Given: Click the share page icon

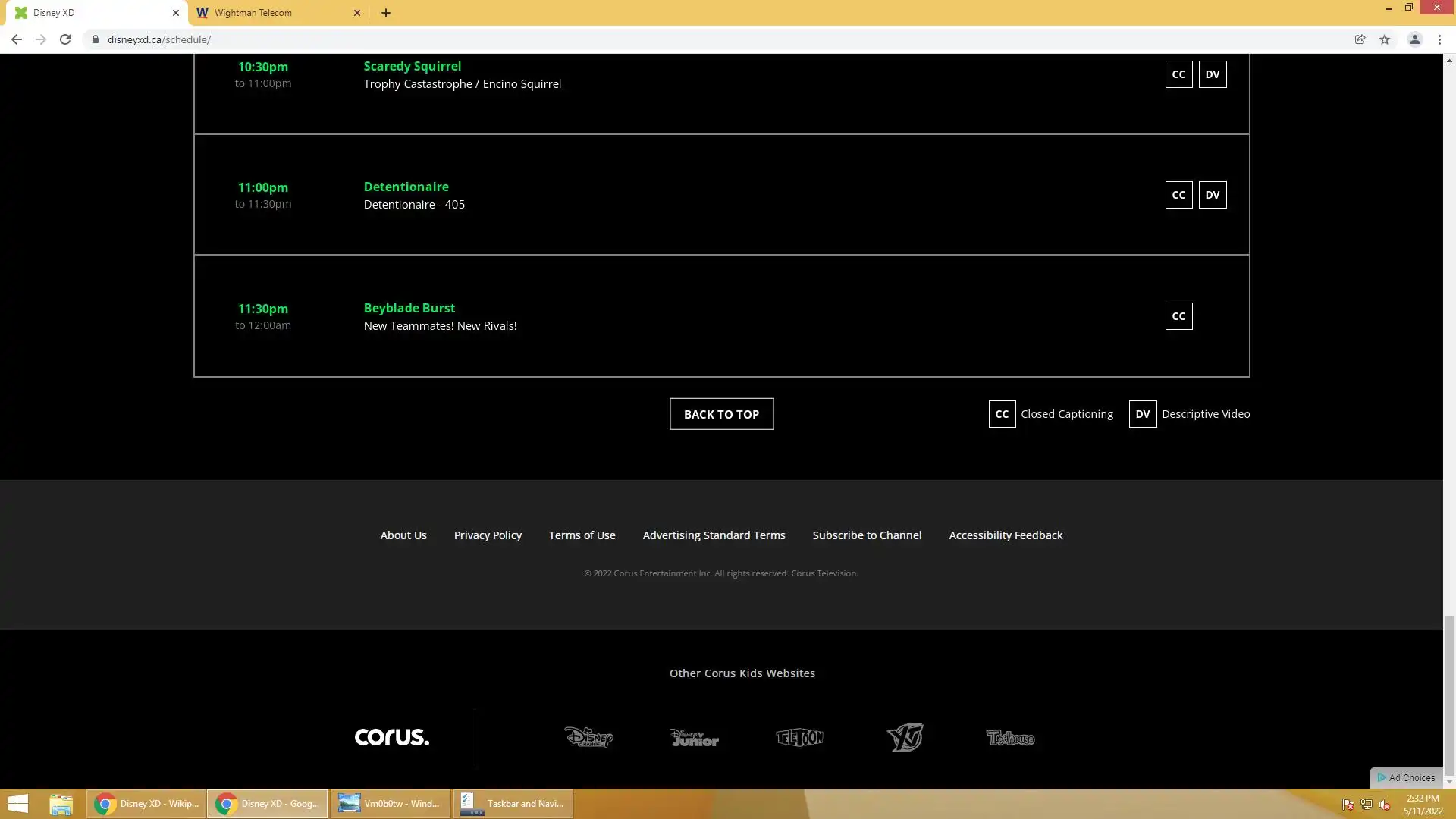Looking at the screenshot, I should tap(1360, 39).
